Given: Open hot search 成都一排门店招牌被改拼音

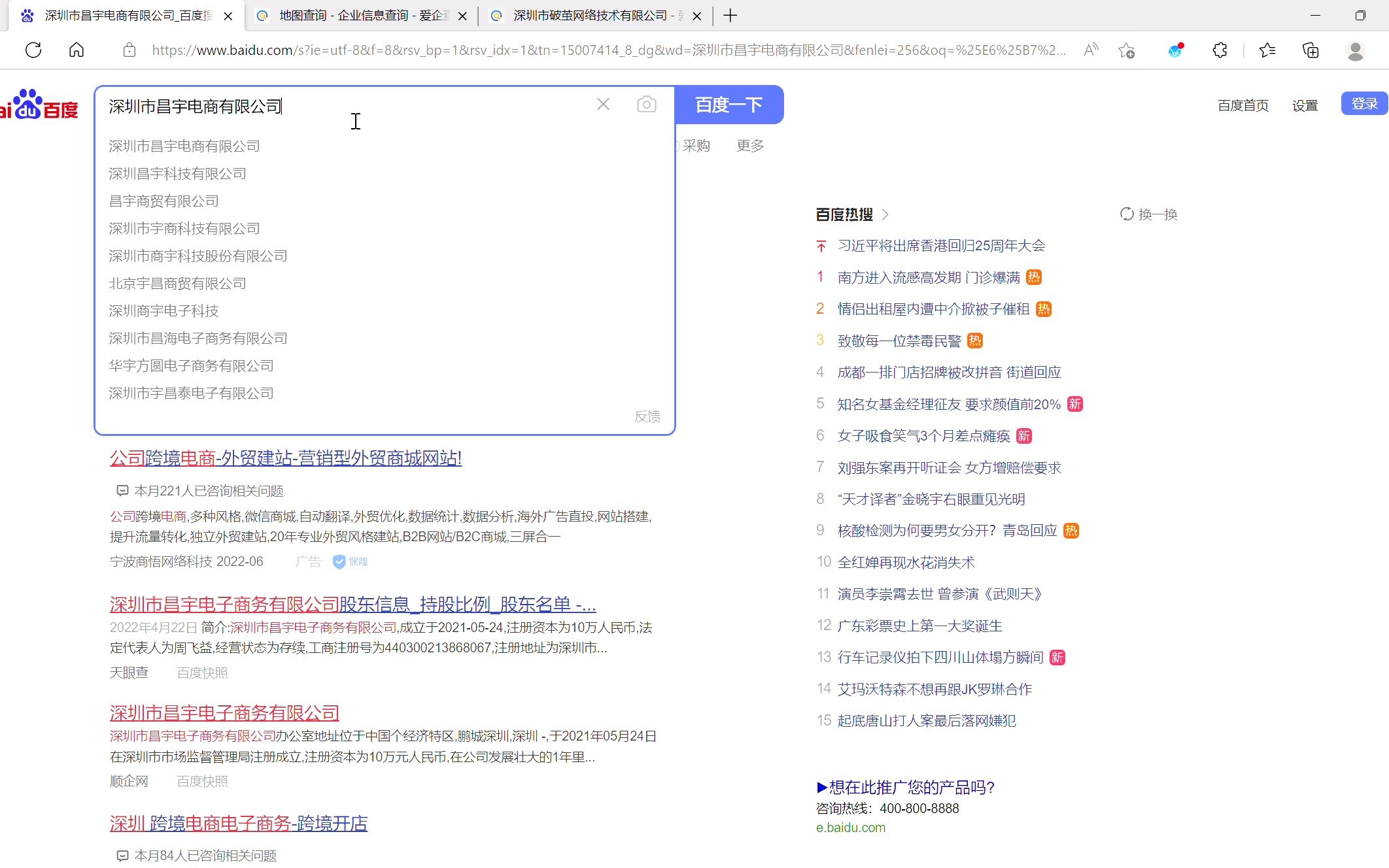Looking at the screenshot, I should (950, 373).
